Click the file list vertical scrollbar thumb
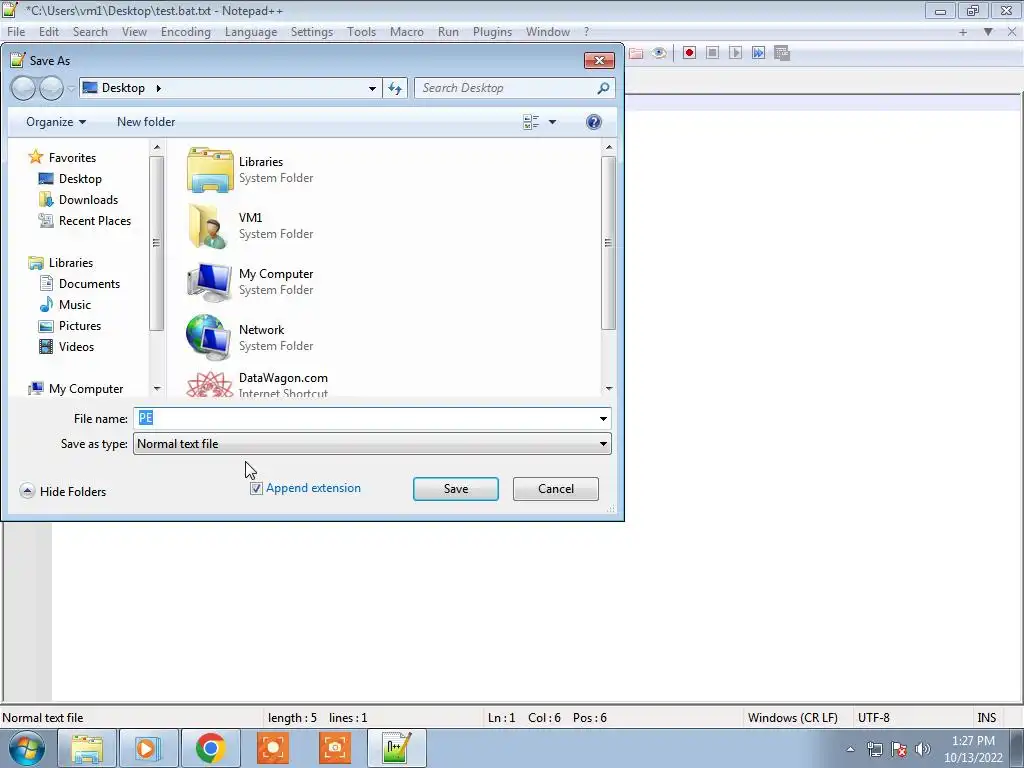1024x768 pixels. click(x=608, y=243)
